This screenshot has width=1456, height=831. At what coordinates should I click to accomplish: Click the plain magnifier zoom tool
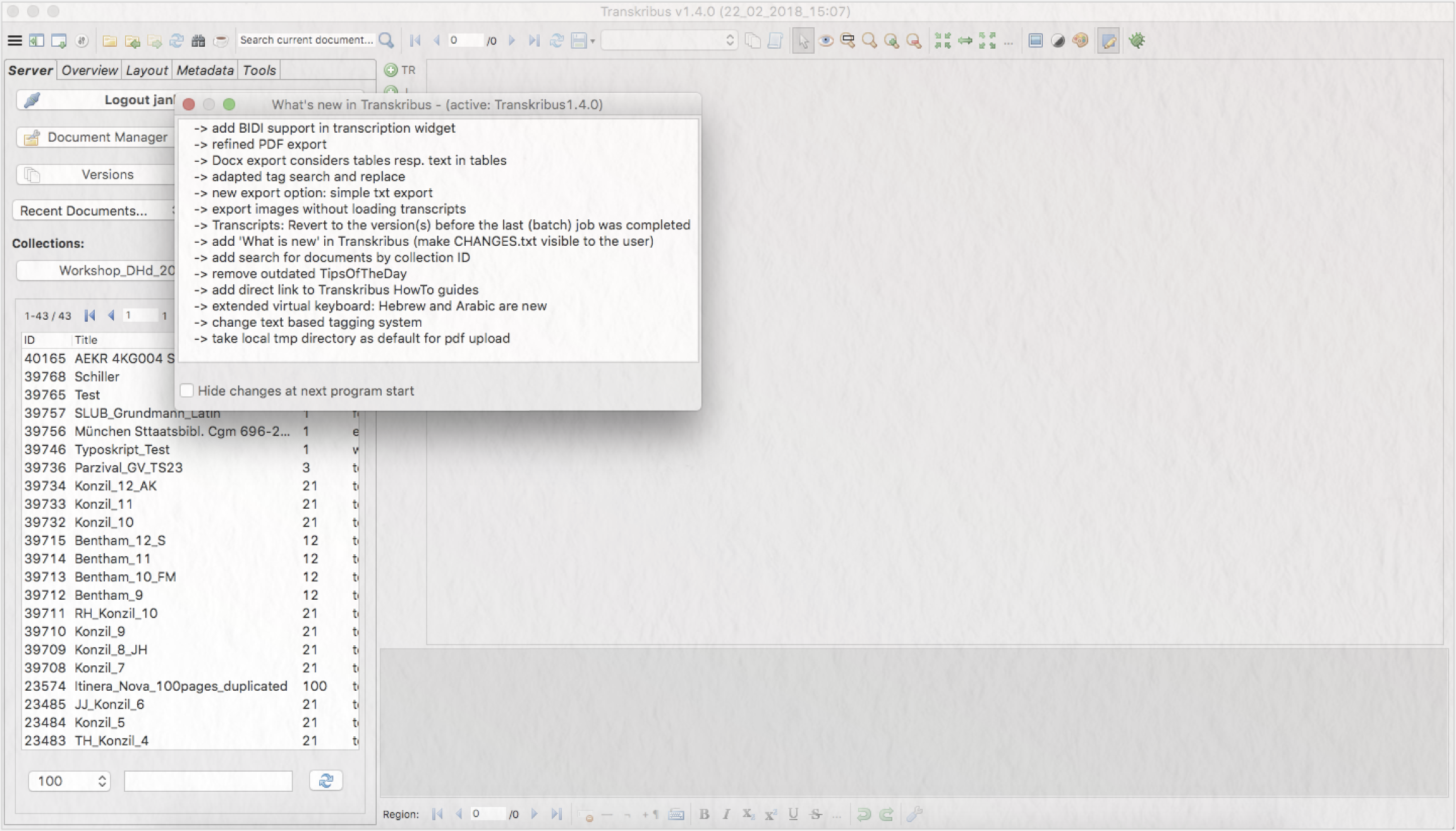pos(870,40)
